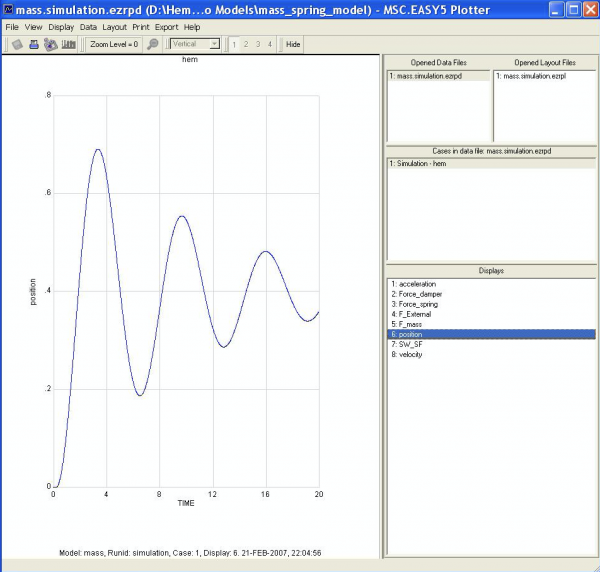Open the Export menu

click(x=166, y=27)
